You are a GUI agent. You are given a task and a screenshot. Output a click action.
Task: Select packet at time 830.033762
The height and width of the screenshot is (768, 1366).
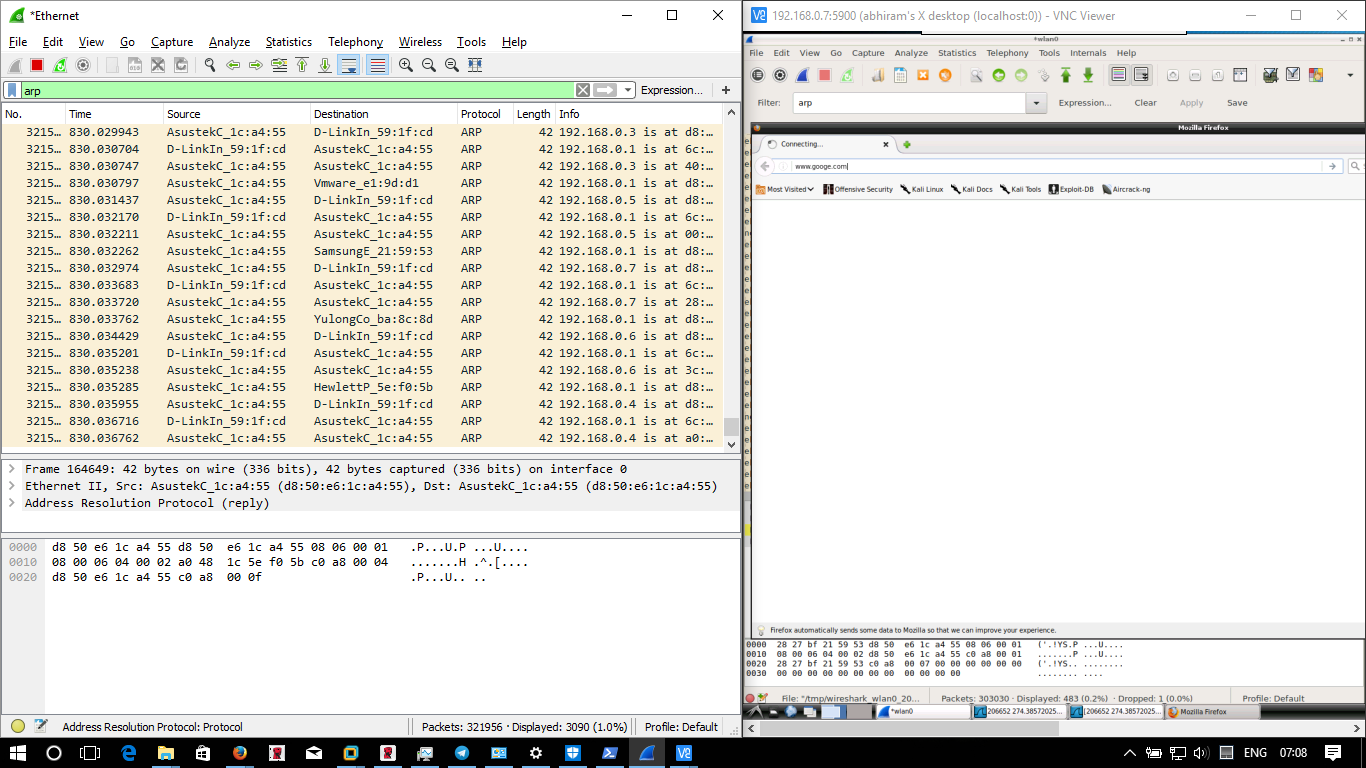(361, 319)
